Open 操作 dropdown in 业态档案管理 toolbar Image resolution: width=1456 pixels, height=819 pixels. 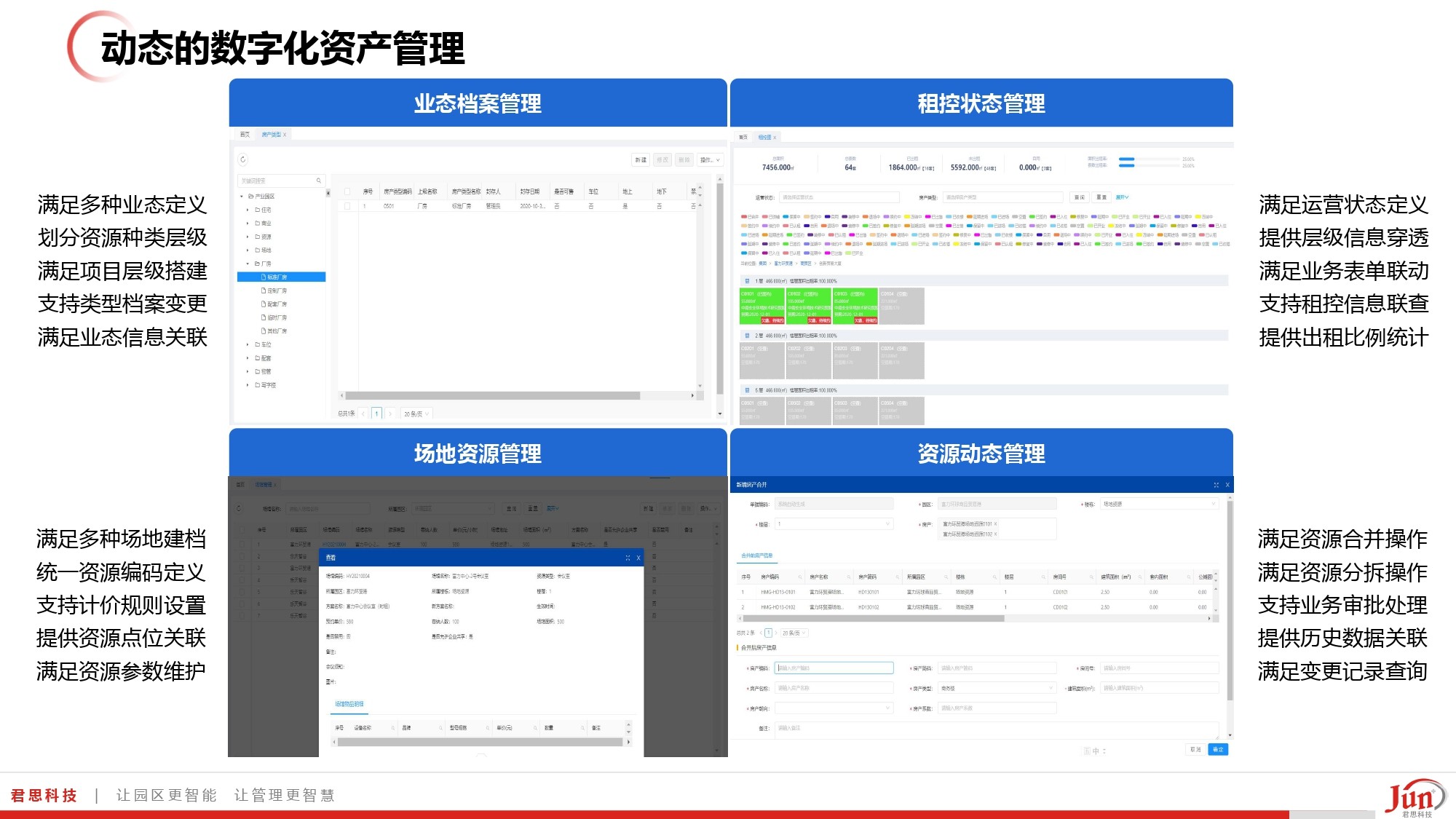[x=710, y=159]
